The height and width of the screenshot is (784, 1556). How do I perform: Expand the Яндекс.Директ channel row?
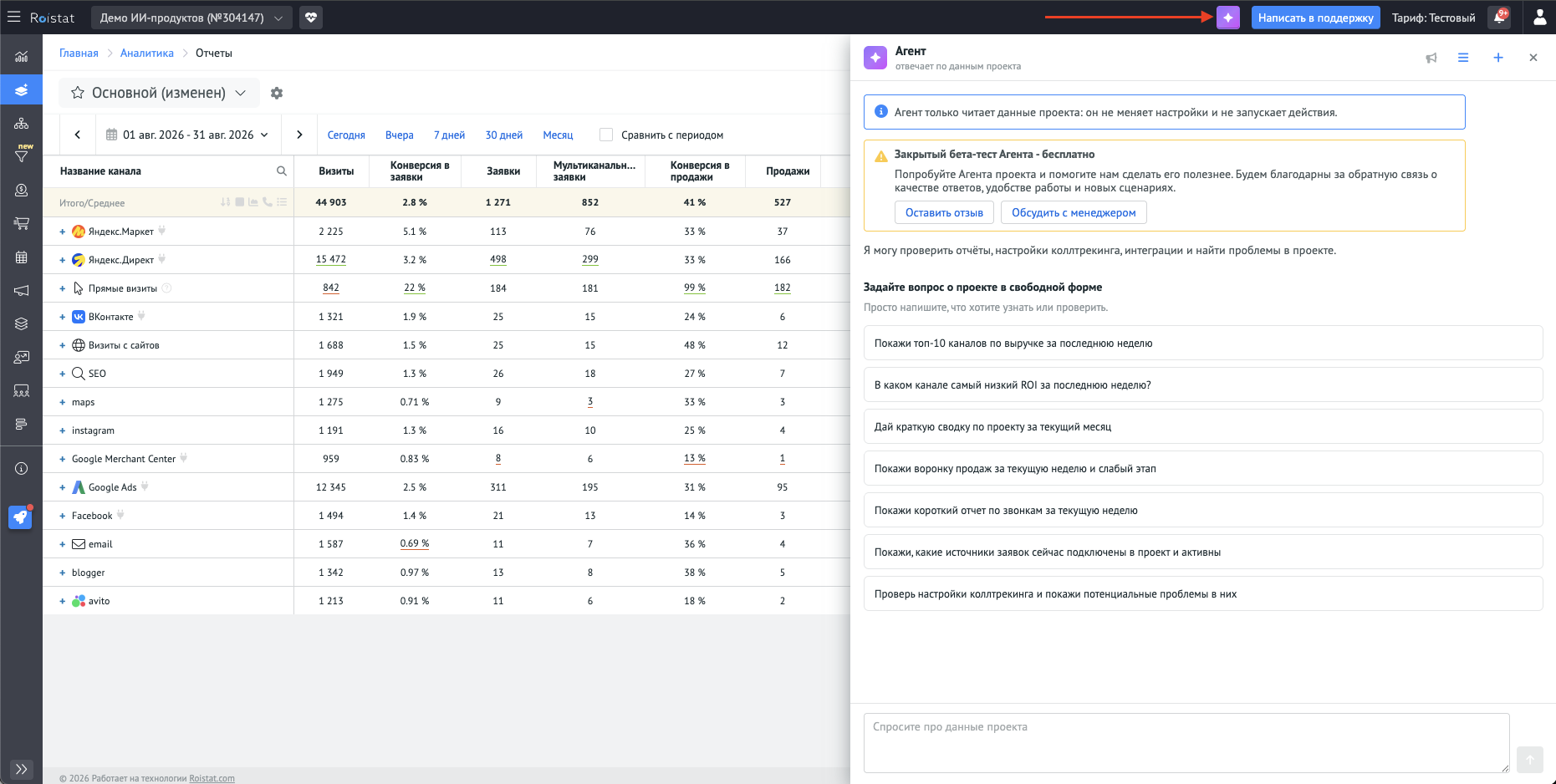click(62, 260)
